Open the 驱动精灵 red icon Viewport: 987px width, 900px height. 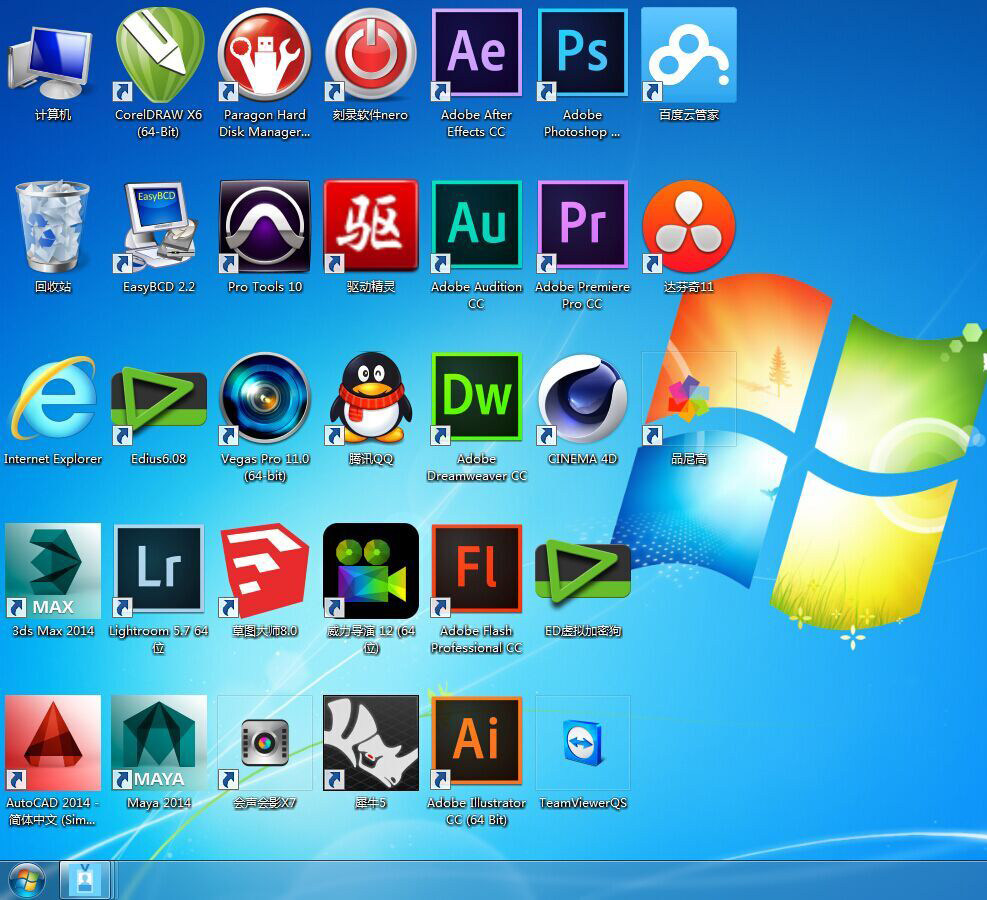tap(371, 227)
